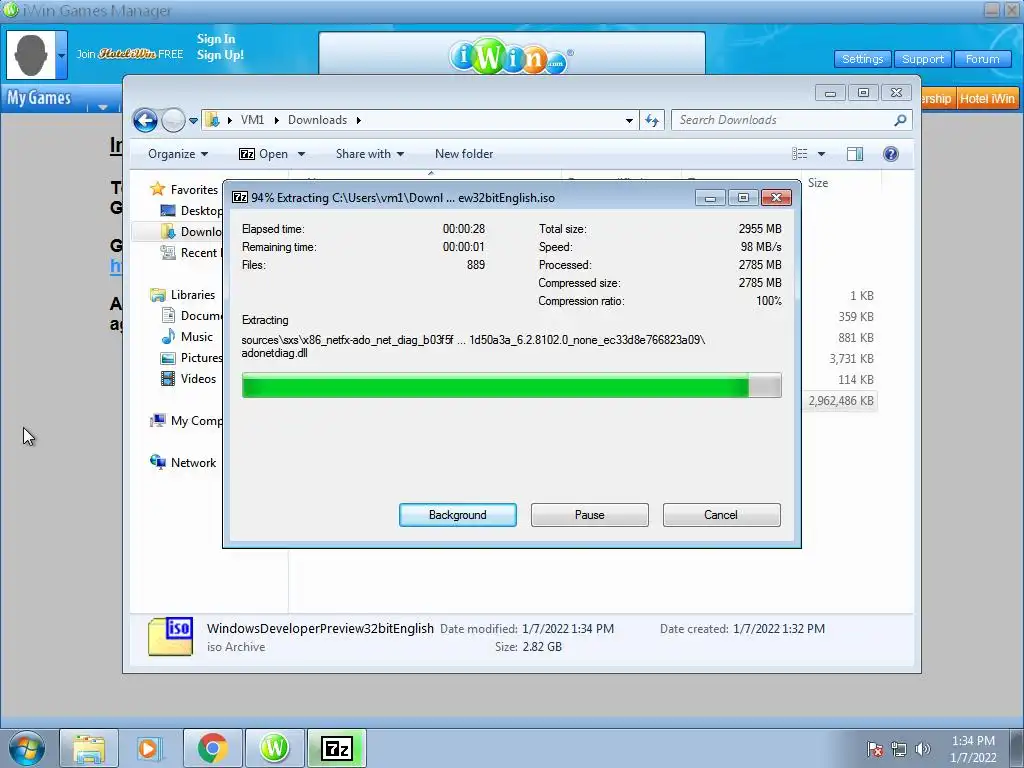This screenshot has width=1024, height=768.
Task: Click the iWin logo banner
Action: 511,57
